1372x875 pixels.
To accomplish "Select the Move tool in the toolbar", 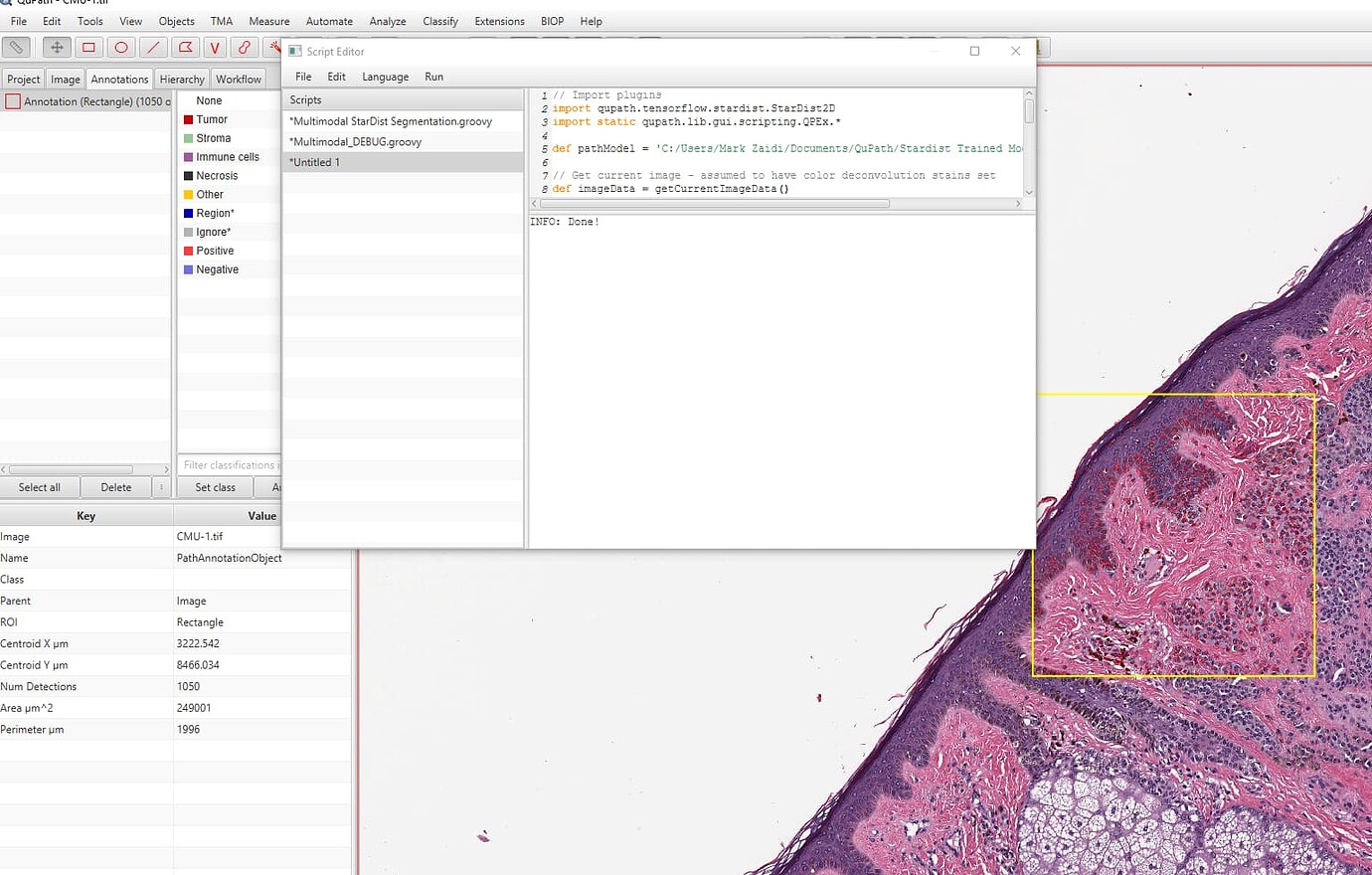I will click(57, 47).
